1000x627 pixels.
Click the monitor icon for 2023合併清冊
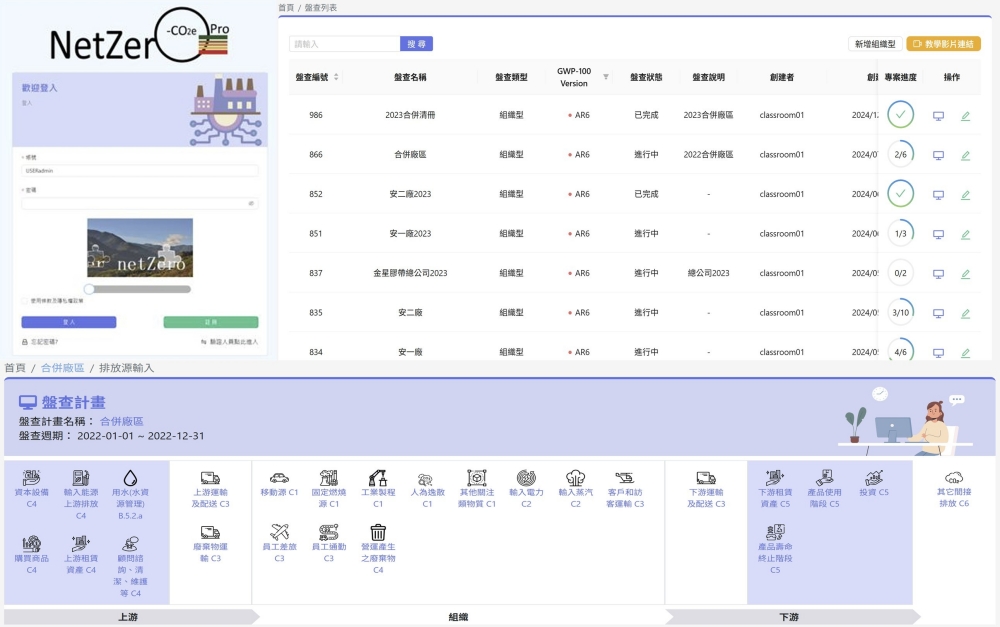937,115
